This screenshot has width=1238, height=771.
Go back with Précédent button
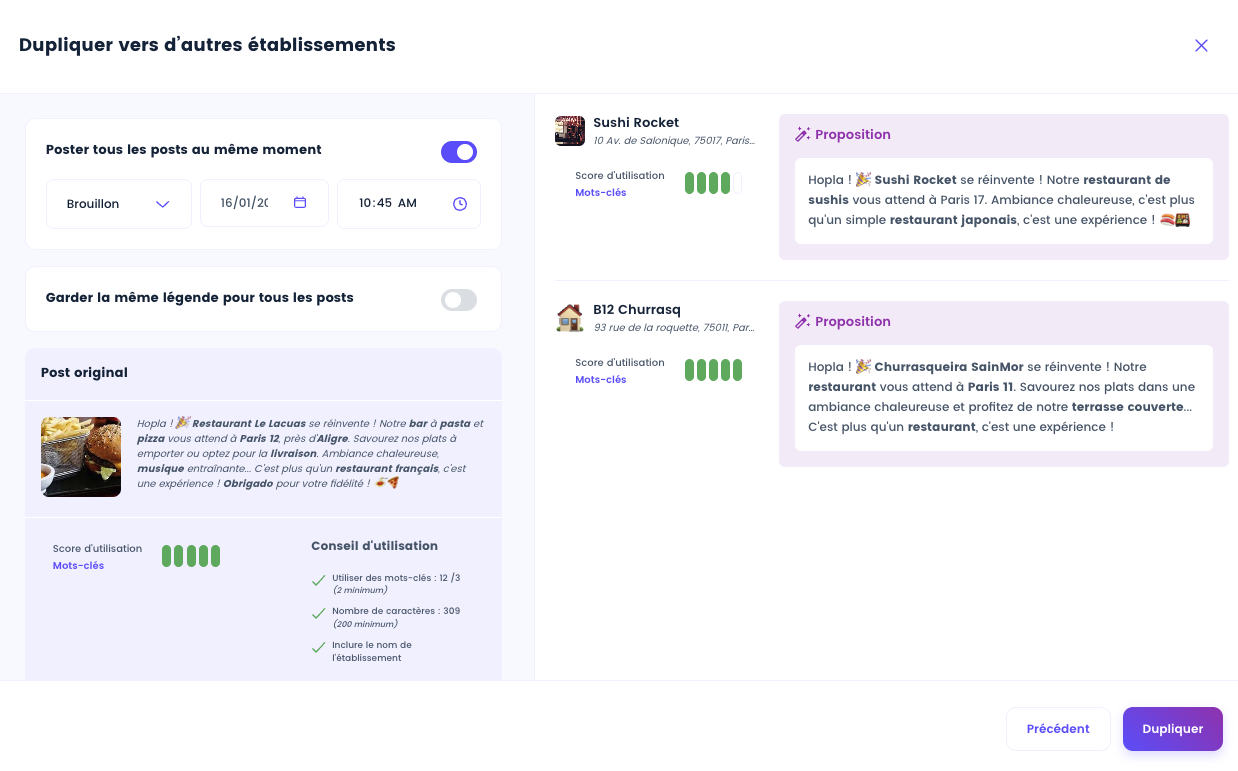pyautogui.click(x=1058, y=729)
